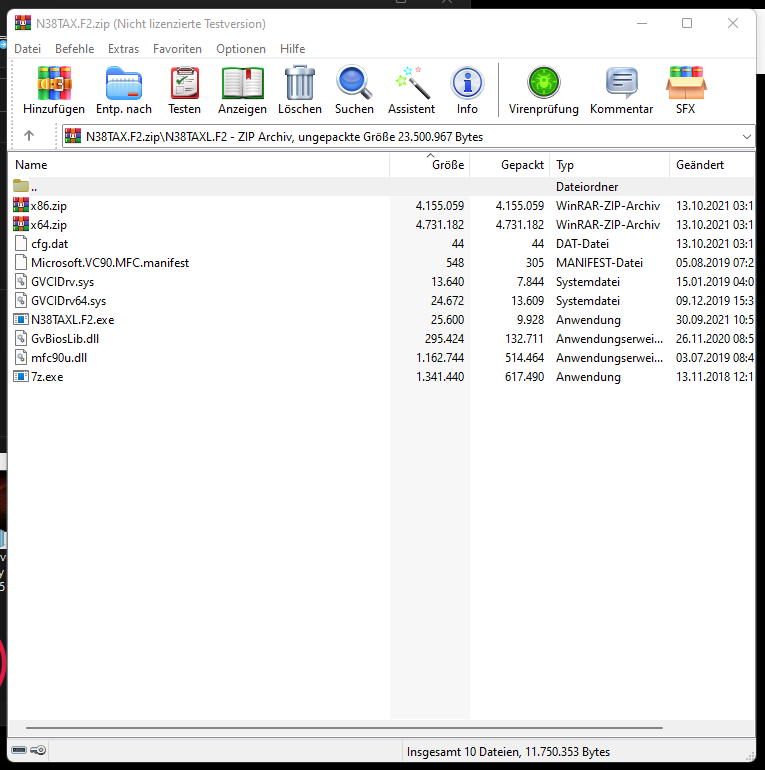Image resolution: width=765 pixels, height=770 pixels.
Task: Click the x64.zip archive icon
Action: (x=21, y=224)
